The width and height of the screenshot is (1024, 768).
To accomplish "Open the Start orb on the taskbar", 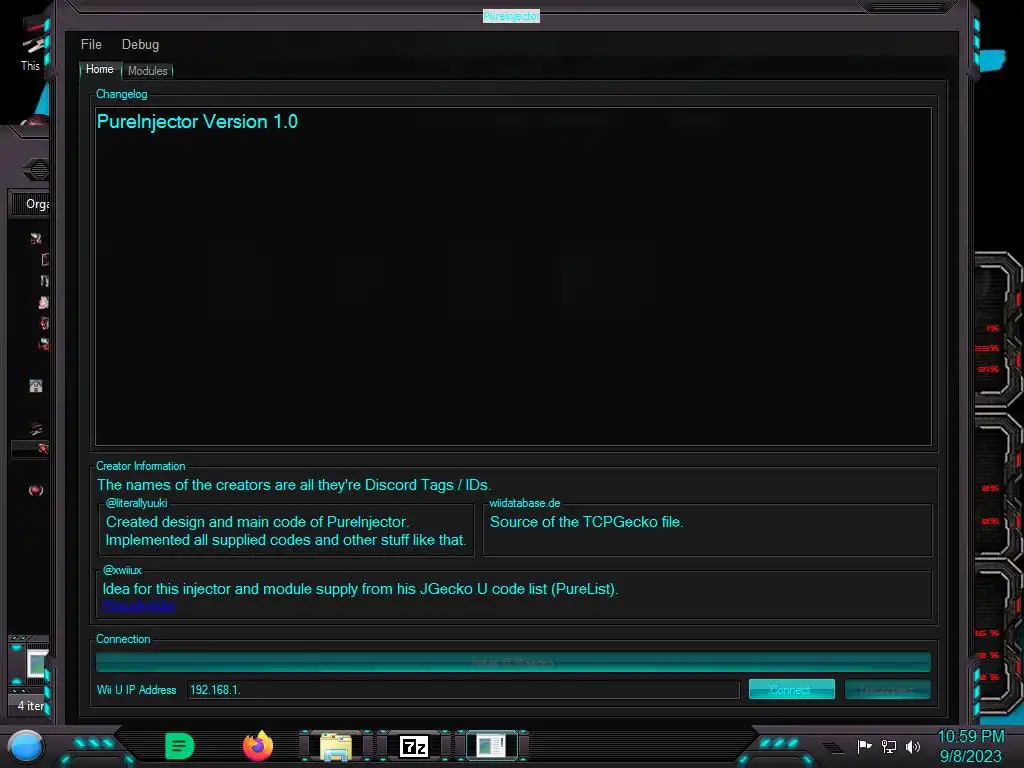I will point(25,746).
